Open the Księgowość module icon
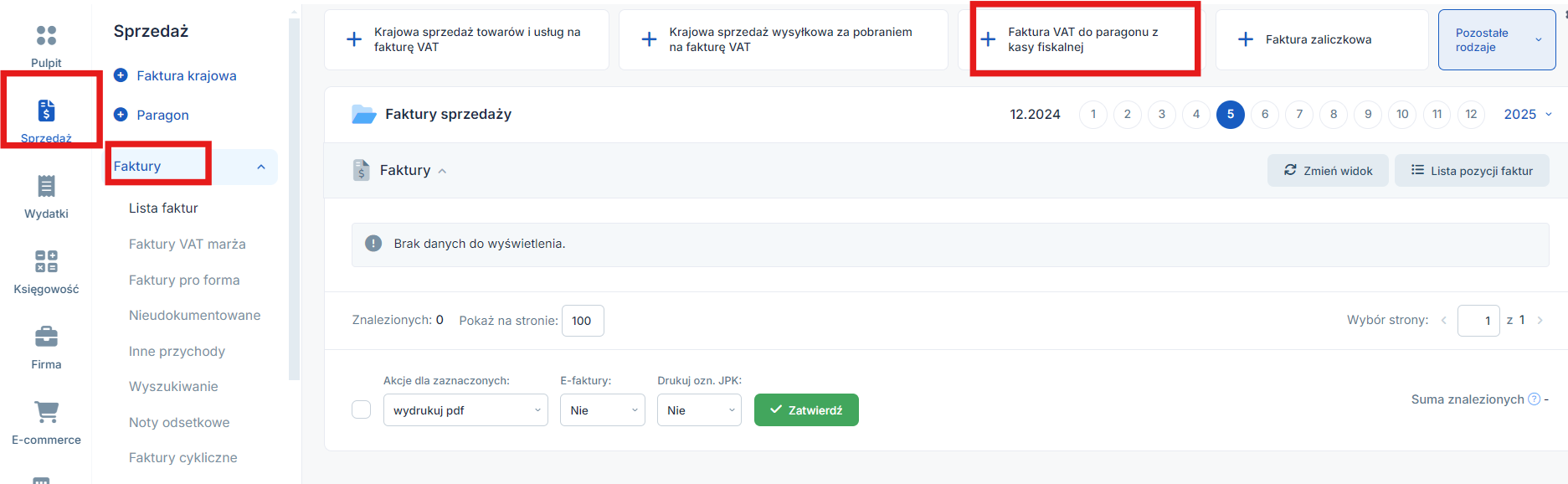1568x484 pixels. click(46, 261)
